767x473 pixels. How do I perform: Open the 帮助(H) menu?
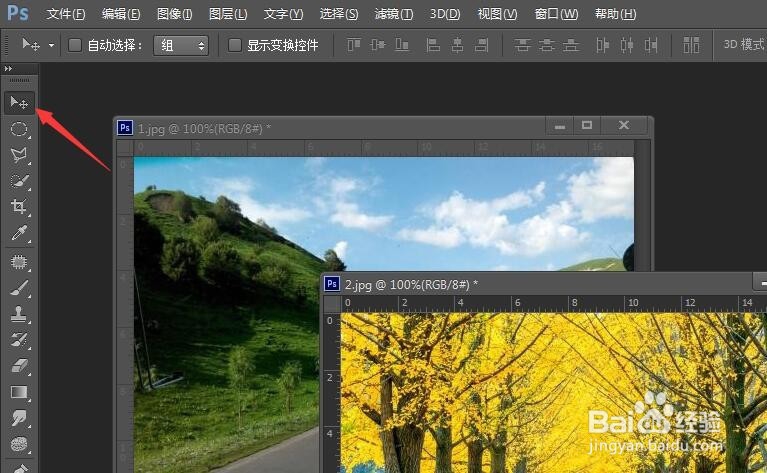615,14
